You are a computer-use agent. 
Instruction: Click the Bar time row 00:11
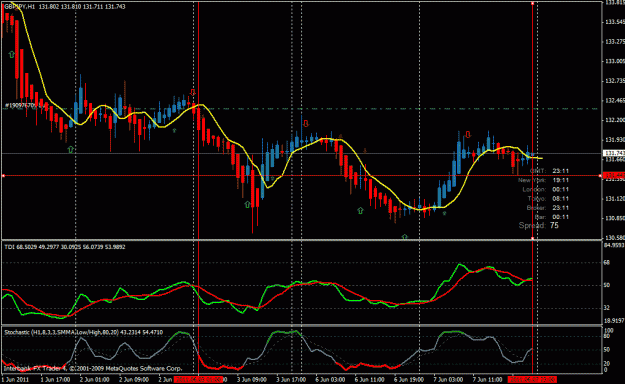click(x=552, y=217)
